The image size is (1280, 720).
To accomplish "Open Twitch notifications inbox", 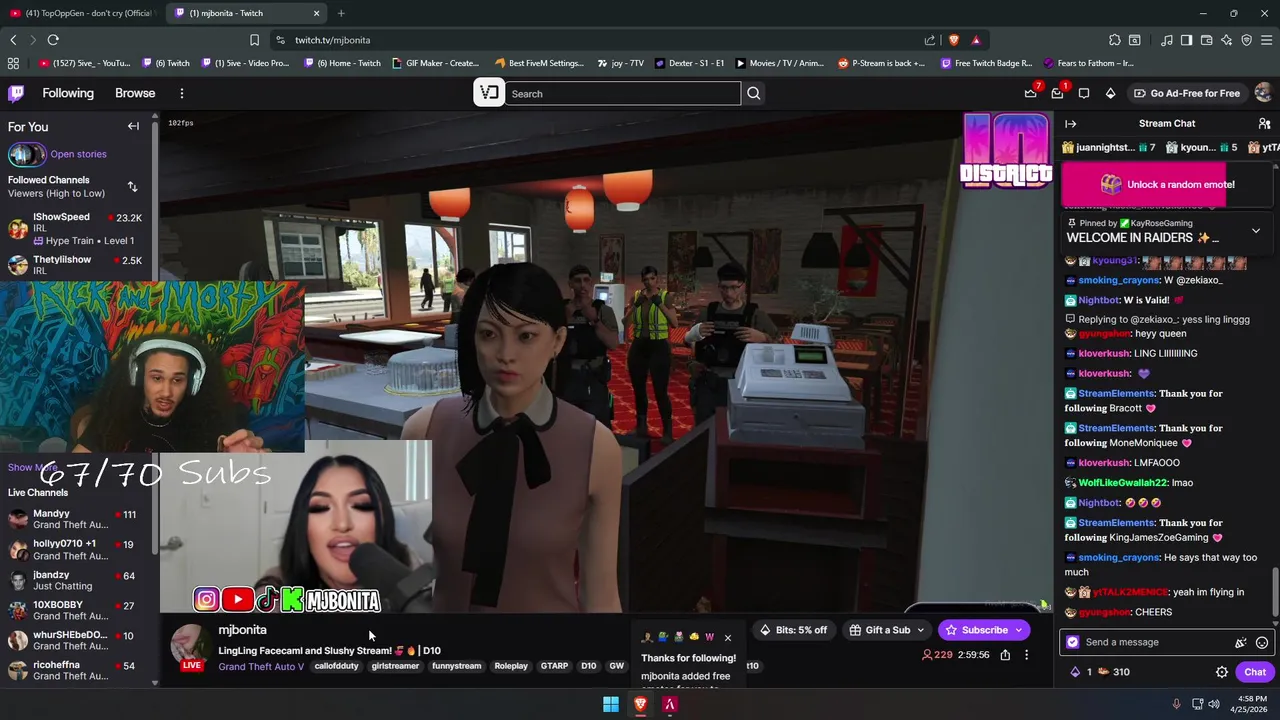I will click(x=1057, y=93).
